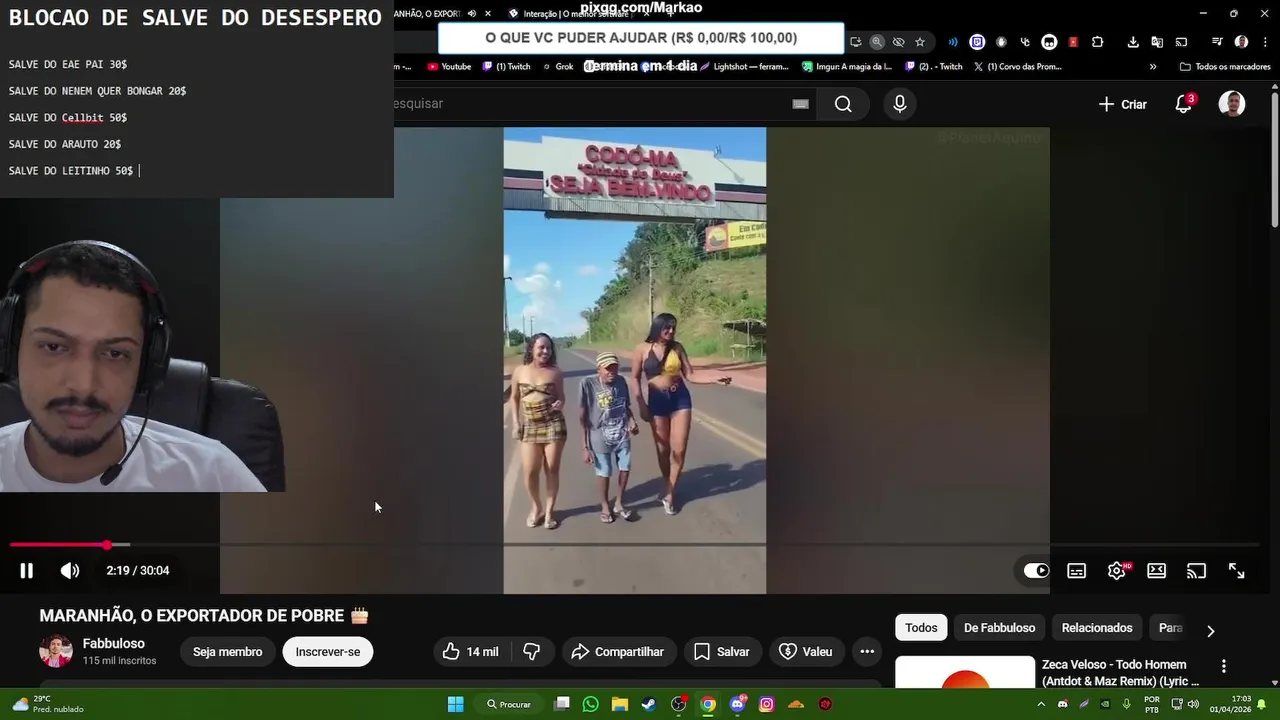Open Chrome downloads icon
This screenshot has width=1280, height=720.
(x=1133, y=42)
